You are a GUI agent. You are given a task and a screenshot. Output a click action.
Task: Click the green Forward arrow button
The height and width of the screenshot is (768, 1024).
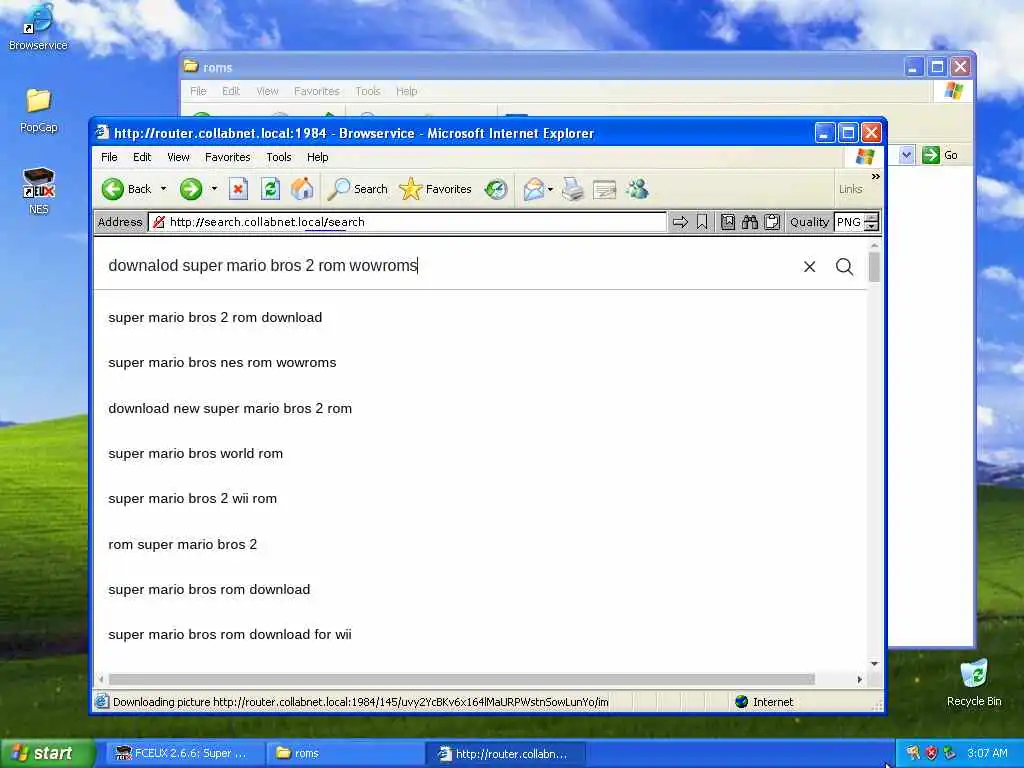[191, 189]
